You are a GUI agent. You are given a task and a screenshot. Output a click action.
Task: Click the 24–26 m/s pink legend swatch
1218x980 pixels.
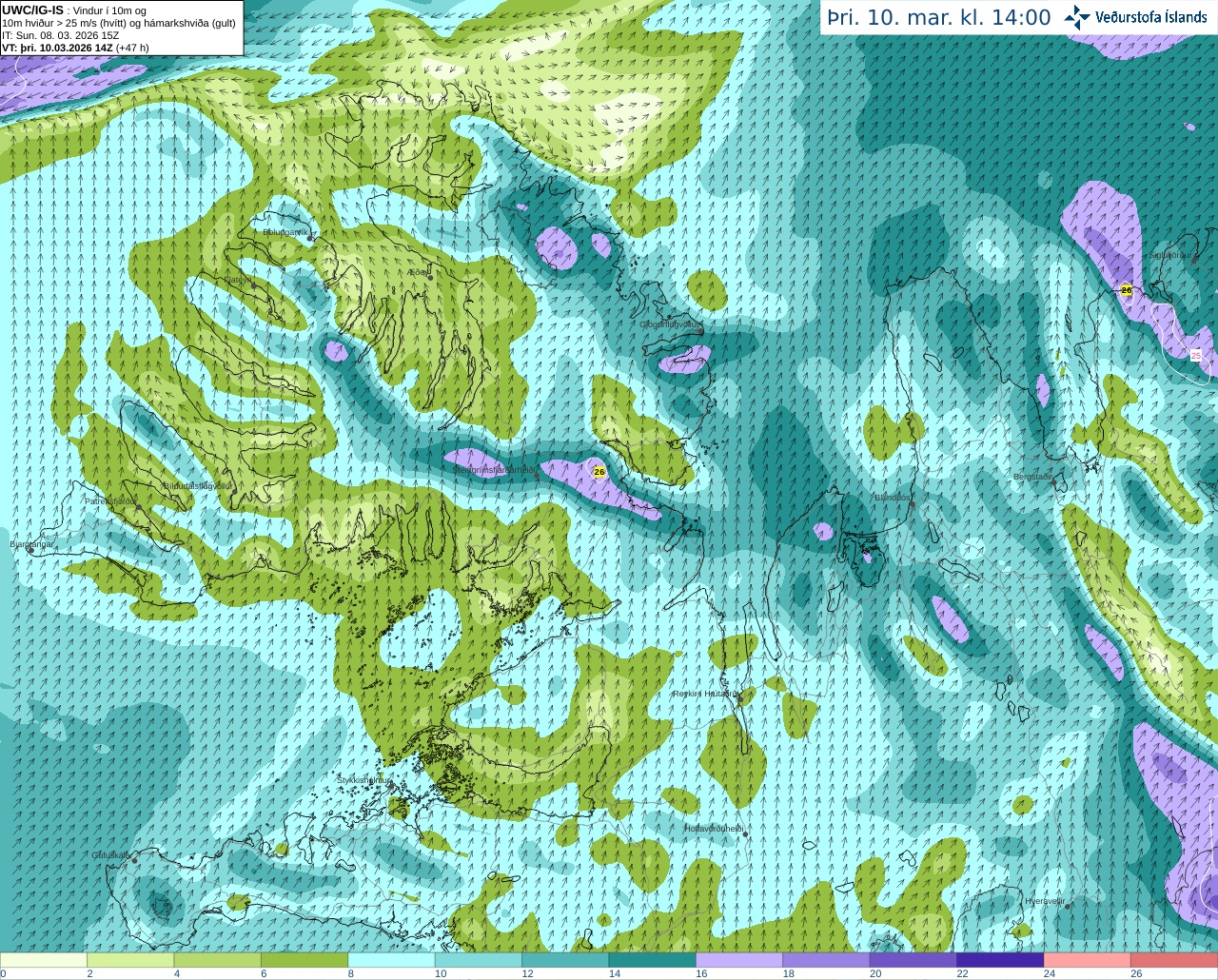[x=1088, y=960]
